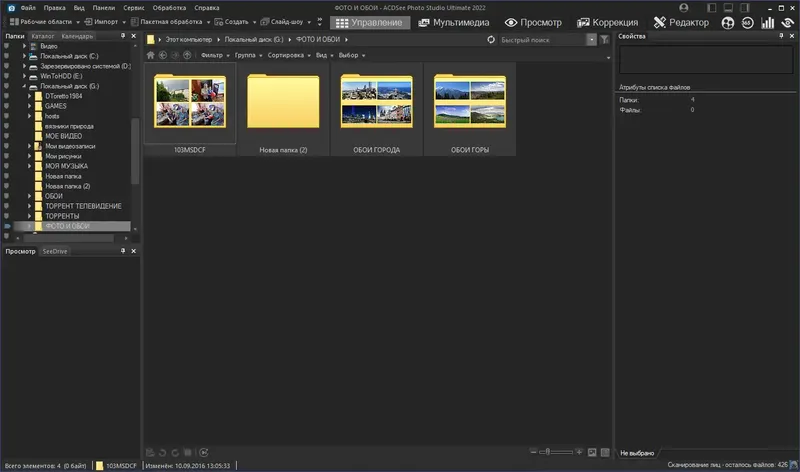Go to the Home folder icon
The height and width of the screenshot is (472, 800).
point(151,55)
